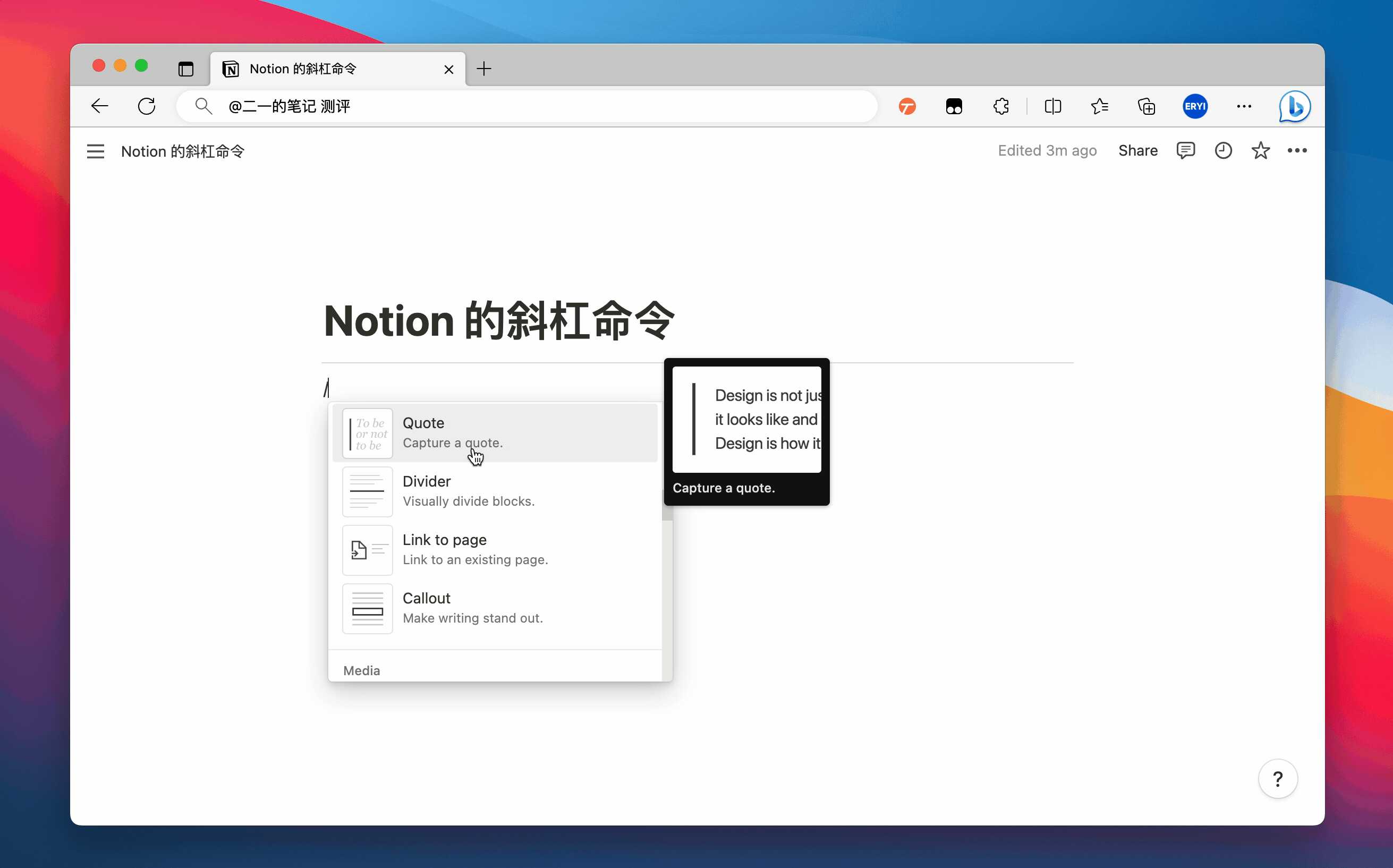Click the Callout block thumbnail
The image size is (1393, 868).
[x=367, y=609]
